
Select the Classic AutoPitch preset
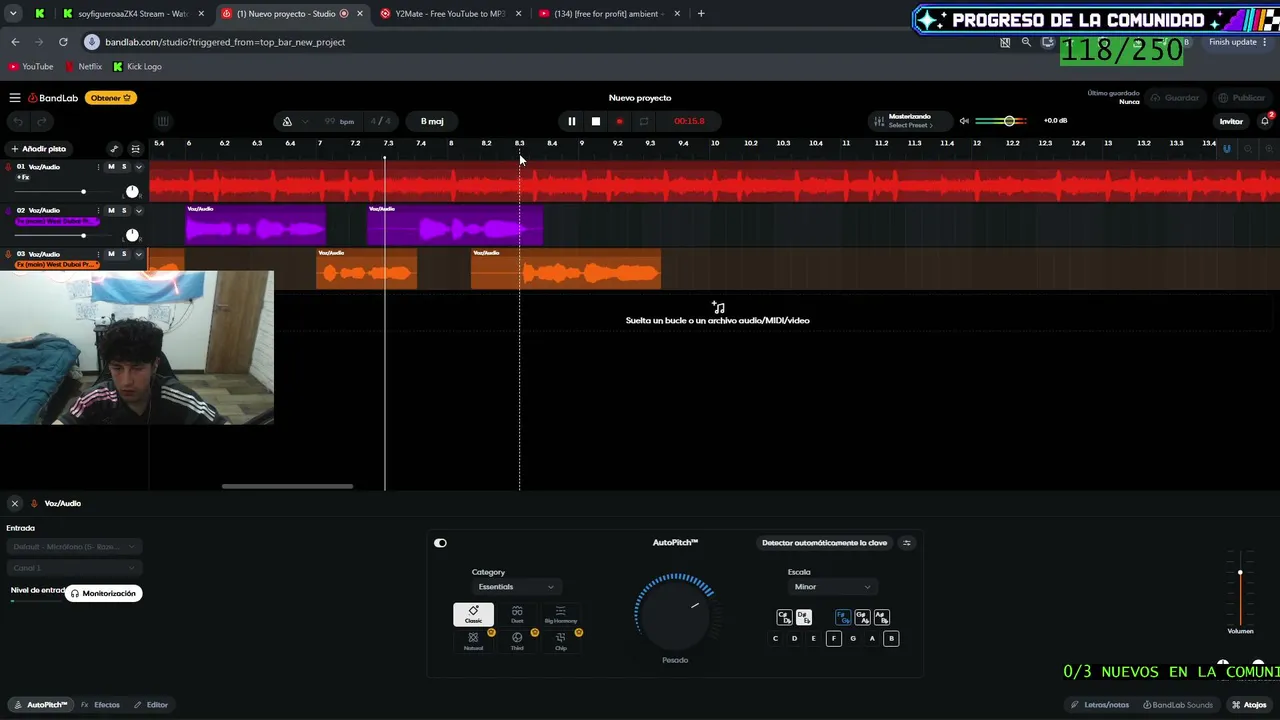[473, 614]
